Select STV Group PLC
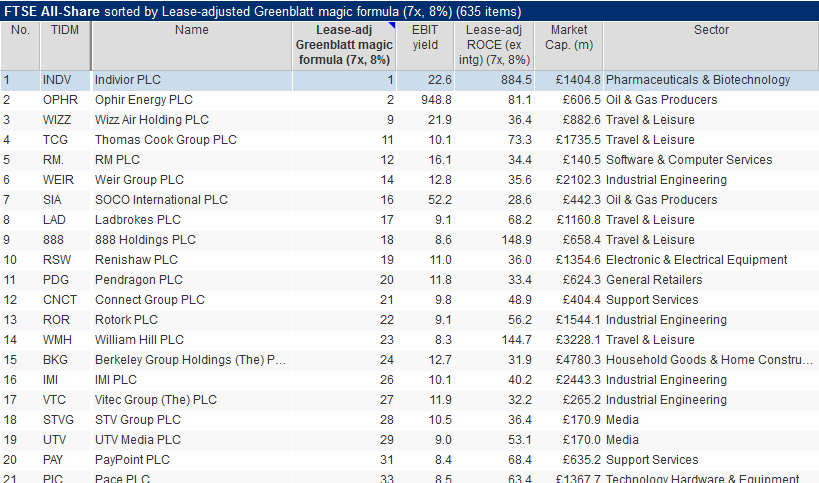819x483 pixels. [137, 420]
